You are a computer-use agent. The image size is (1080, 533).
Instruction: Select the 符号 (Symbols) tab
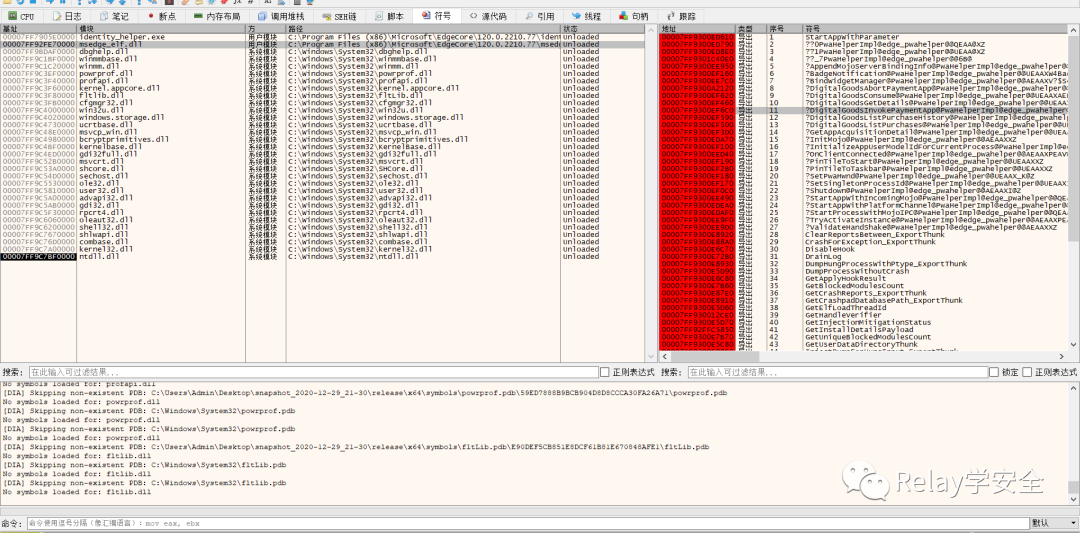(437, 16)
